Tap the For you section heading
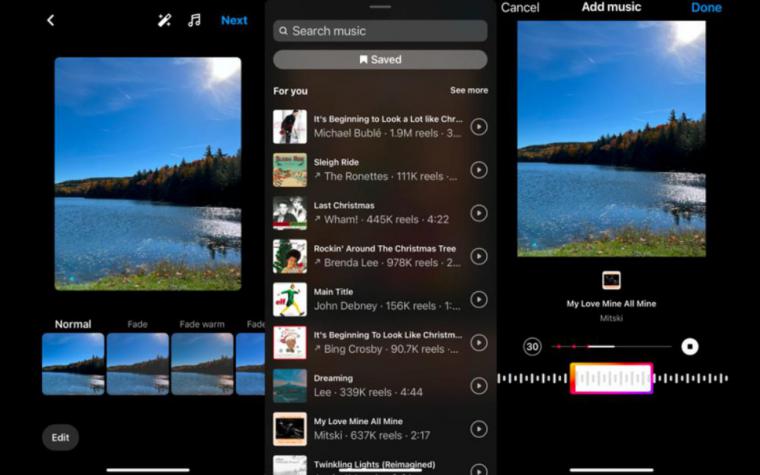760x475 pixels. (x=290, y=91)
